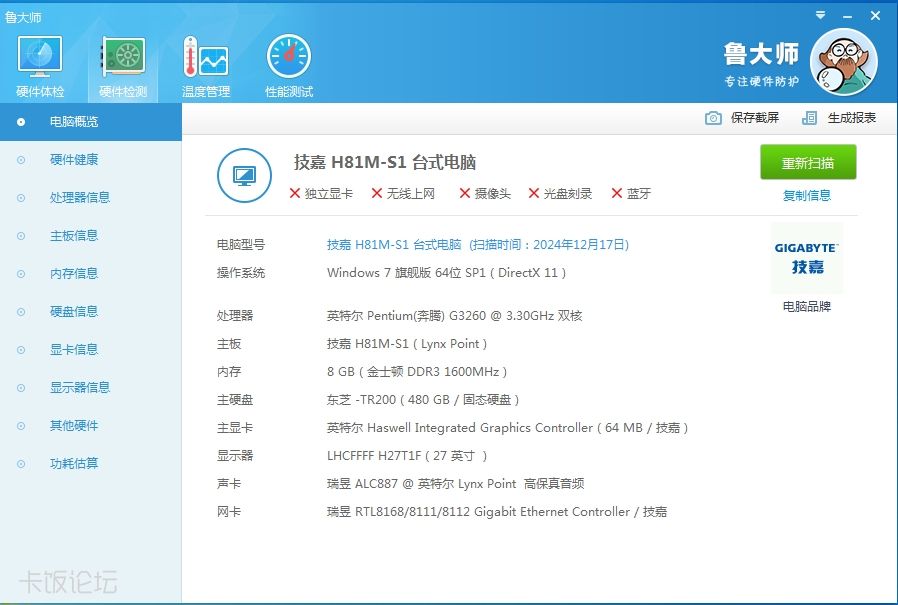
Task: Select the 硬件检测 hardware detection icon
Action: (123, 66)
